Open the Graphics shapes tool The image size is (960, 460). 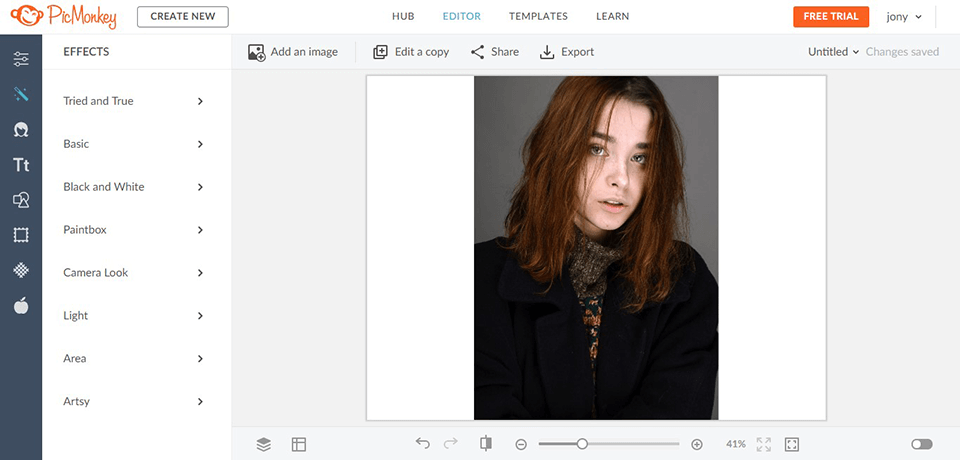coord(21,201)
